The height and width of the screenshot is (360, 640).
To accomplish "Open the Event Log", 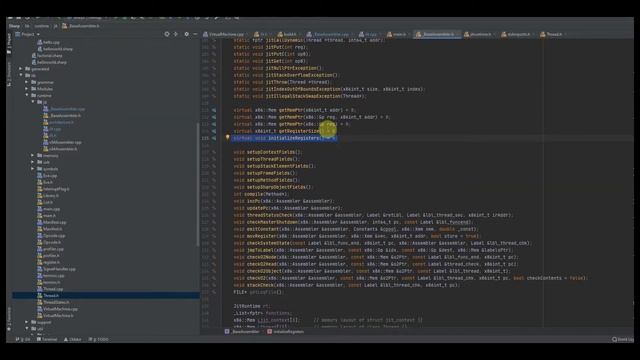I will coord(623,339).
